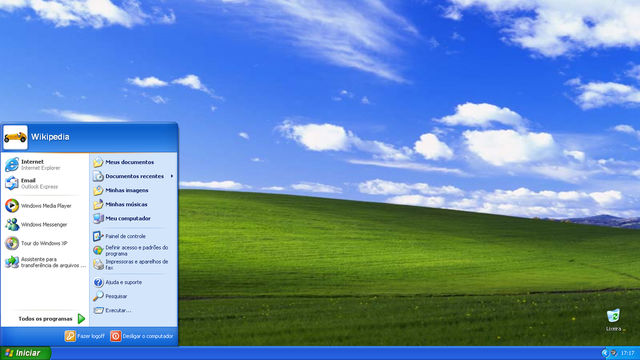
Task: Click the Pesquisar label
Action: 116,296
